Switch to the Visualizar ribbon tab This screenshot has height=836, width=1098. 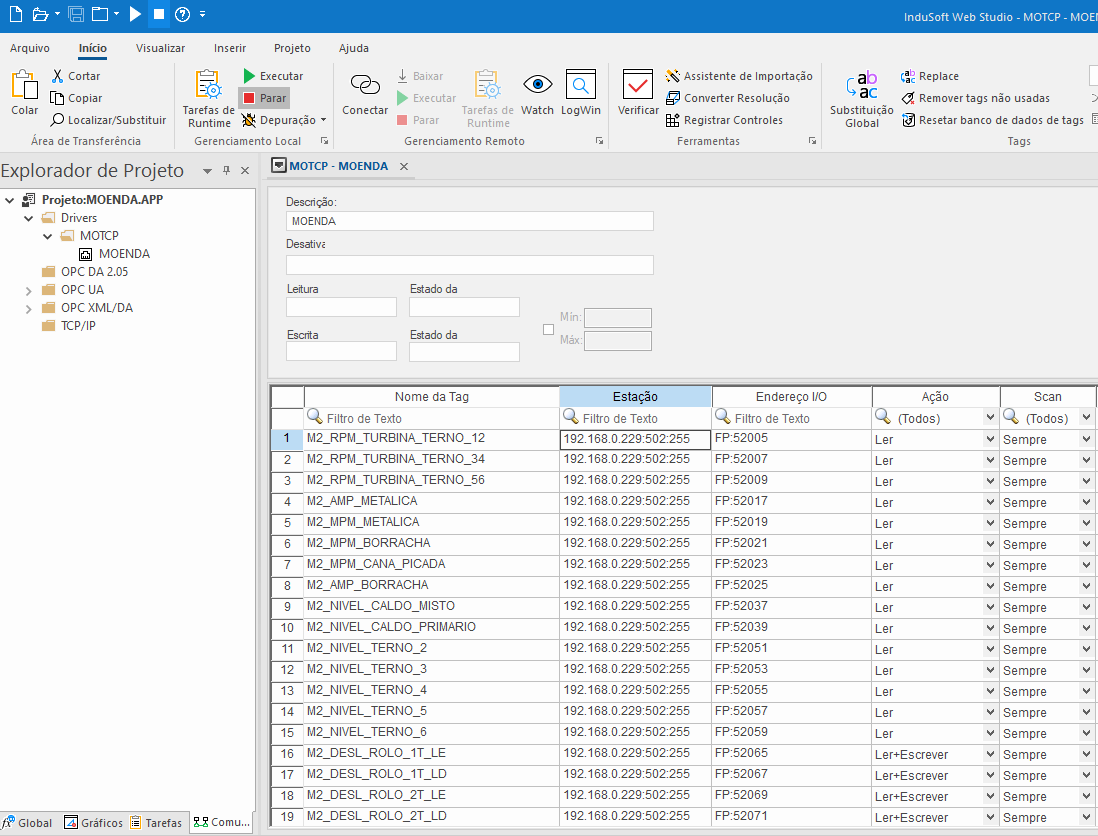click(160, 48)
